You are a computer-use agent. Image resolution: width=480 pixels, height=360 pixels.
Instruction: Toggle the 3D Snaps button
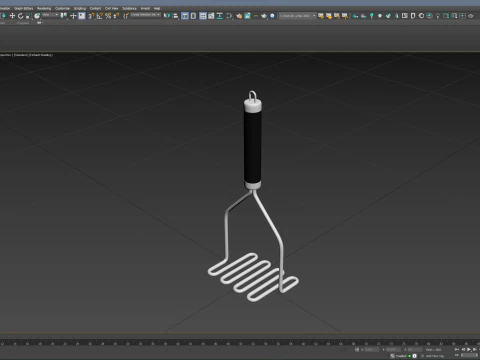tap(91, 16)
